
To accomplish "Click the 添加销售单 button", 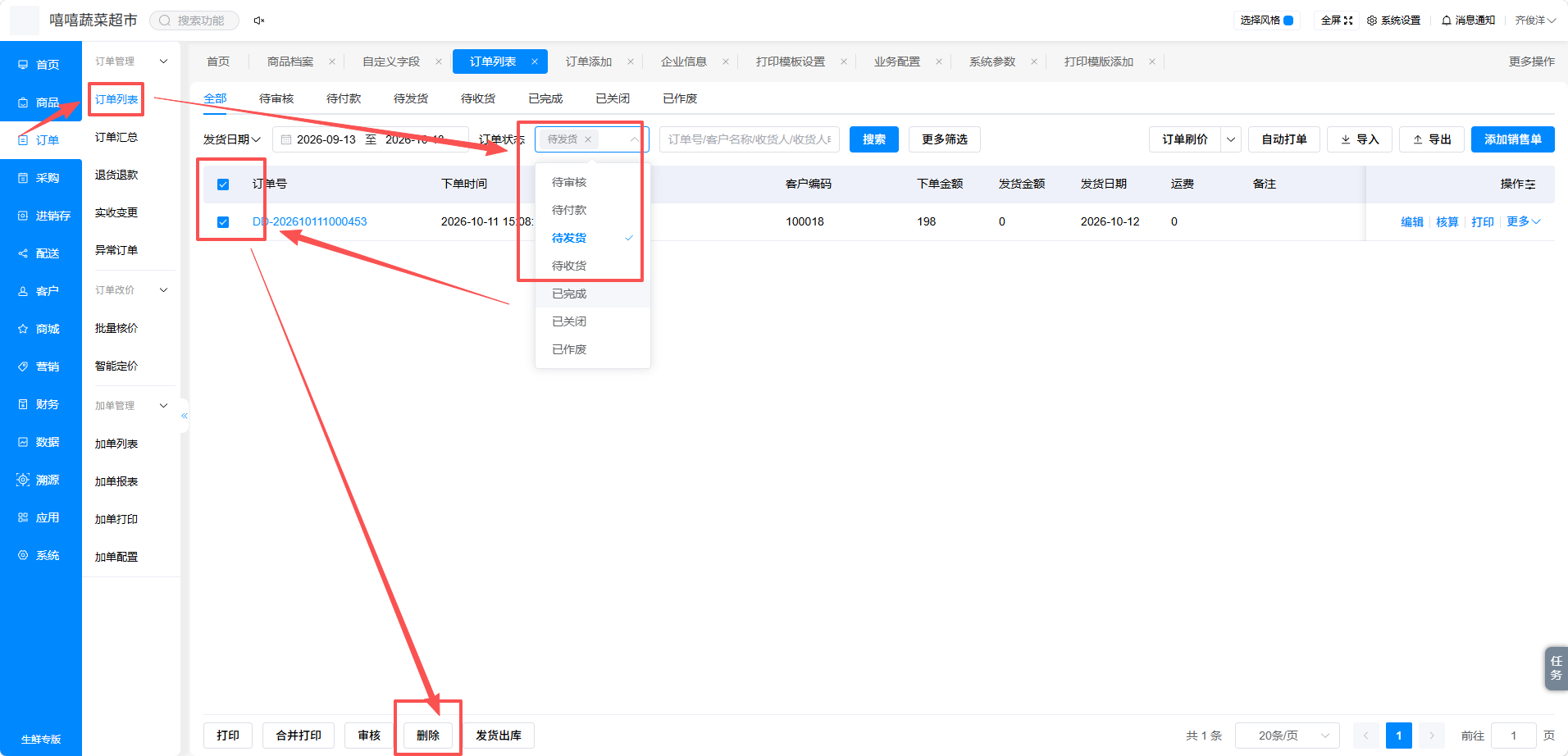I will point(1513,139).
